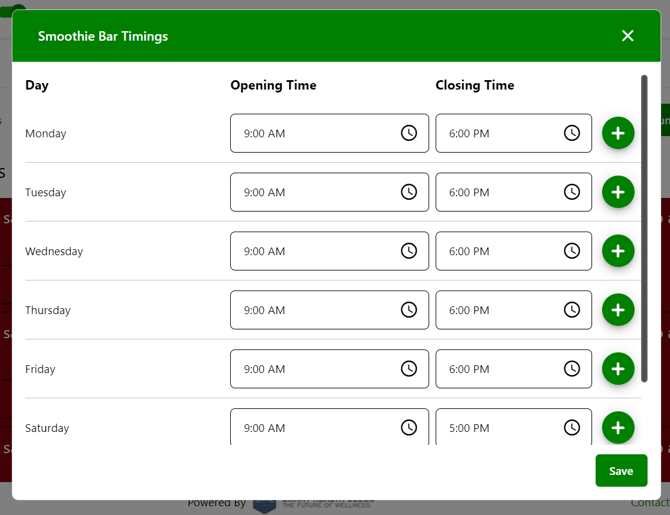Open clock picker for Friday closing time
The image size is (670, 515).
click(572, 369)
